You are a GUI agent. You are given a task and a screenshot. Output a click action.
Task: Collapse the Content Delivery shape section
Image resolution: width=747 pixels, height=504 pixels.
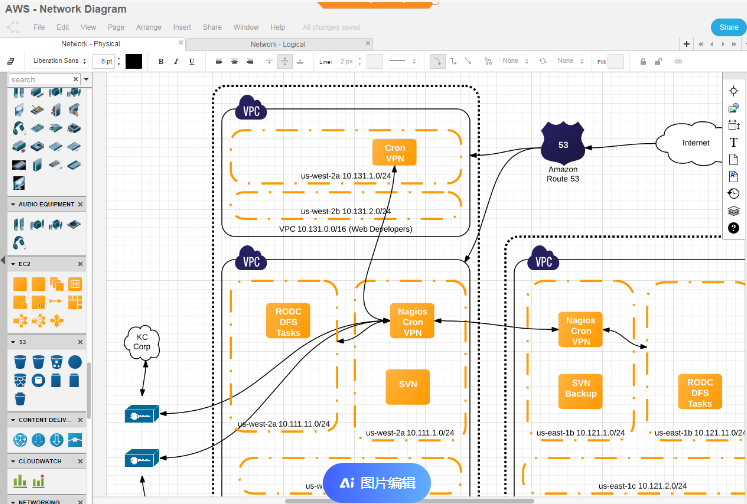13,420
